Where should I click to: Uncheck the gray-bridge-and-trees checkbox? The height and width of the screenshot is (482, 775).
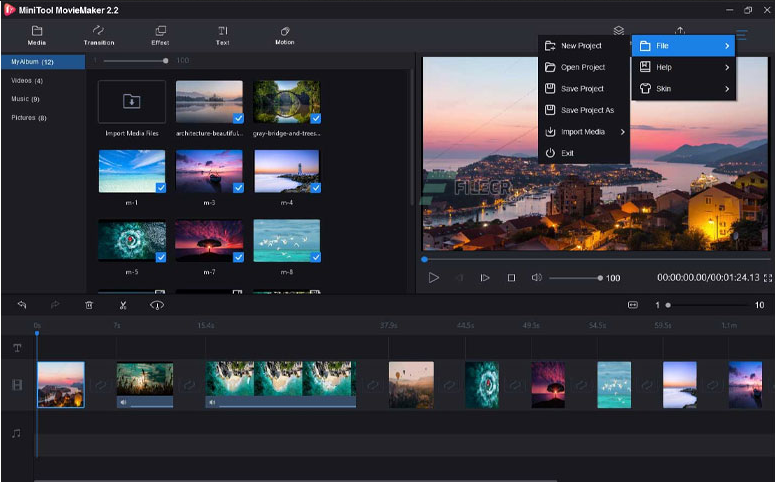point(315,118)
